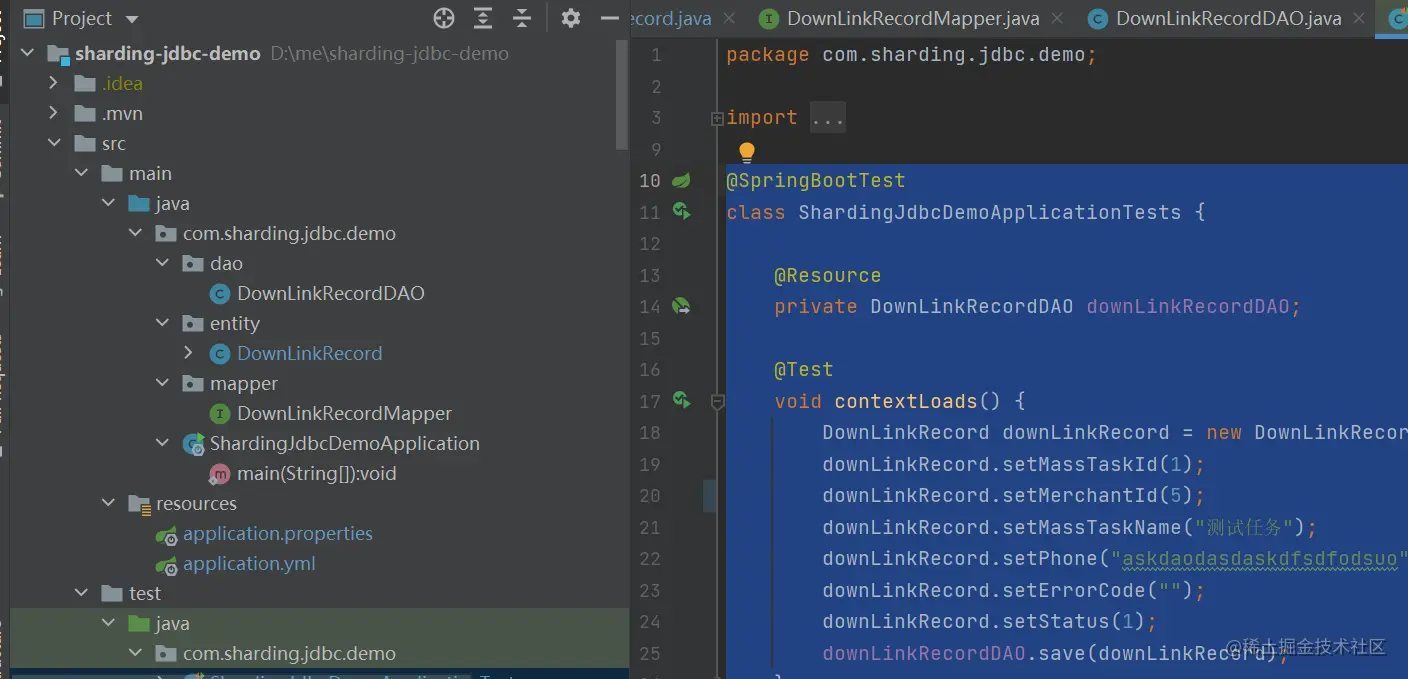Image resolution: width=1408 pixels, height=679 pixels.
Task: Click the setPhone string value
Action: click(x=1260, y=558)
